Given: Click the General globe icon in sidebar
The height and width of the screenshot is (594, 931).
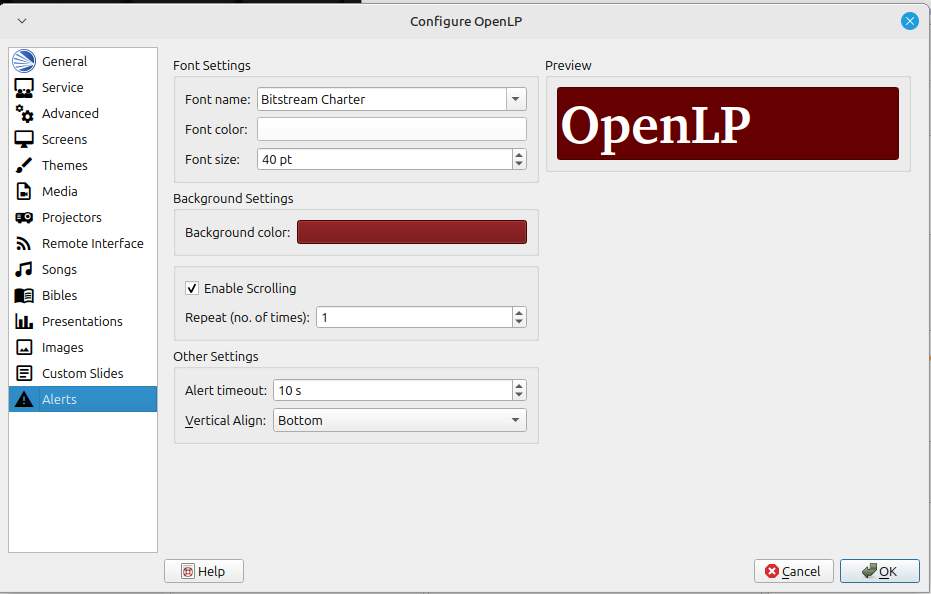Looking at the screenshot, I should 24,61.
